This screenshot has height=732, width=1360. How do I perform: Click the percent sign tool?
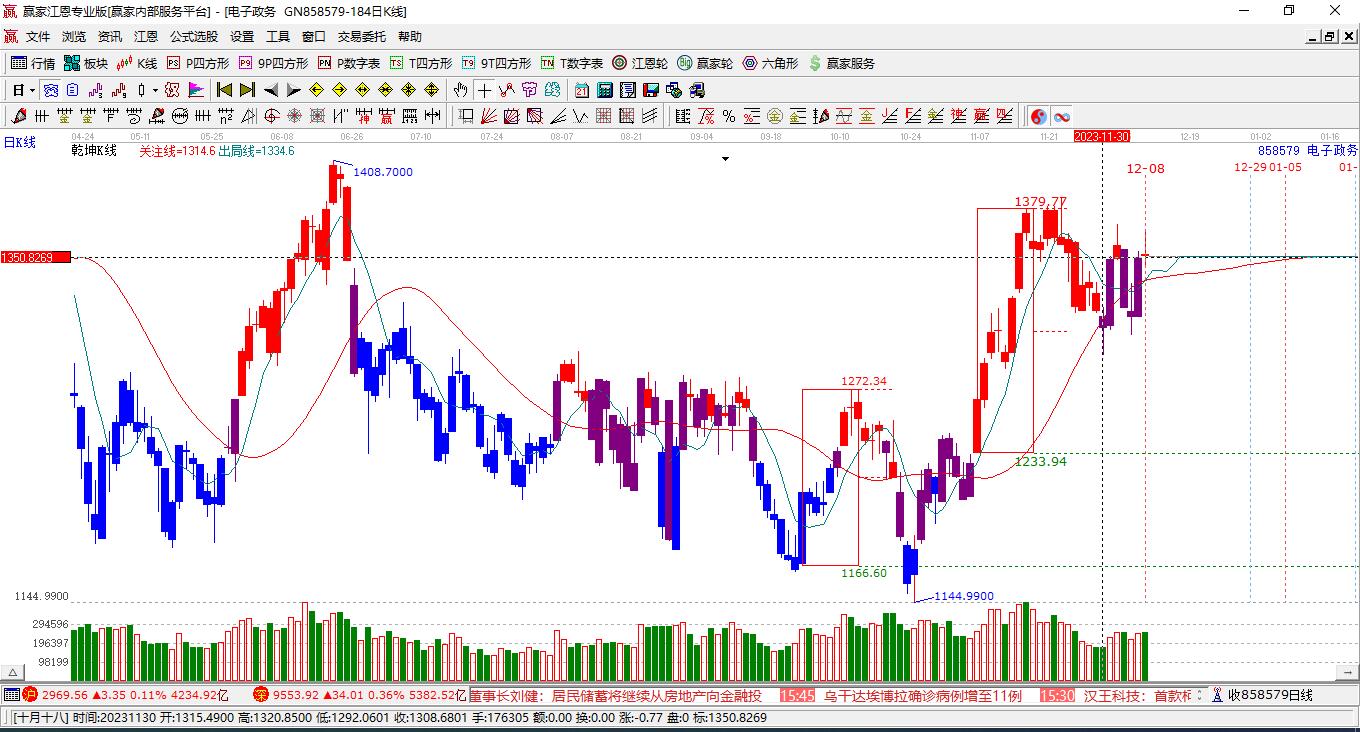(728, 116)
